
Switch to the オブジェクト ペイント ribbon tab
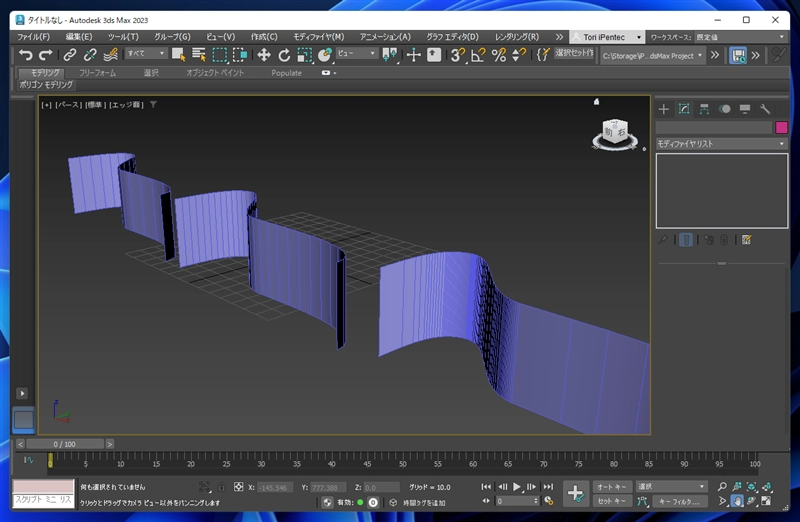[215, 73]
